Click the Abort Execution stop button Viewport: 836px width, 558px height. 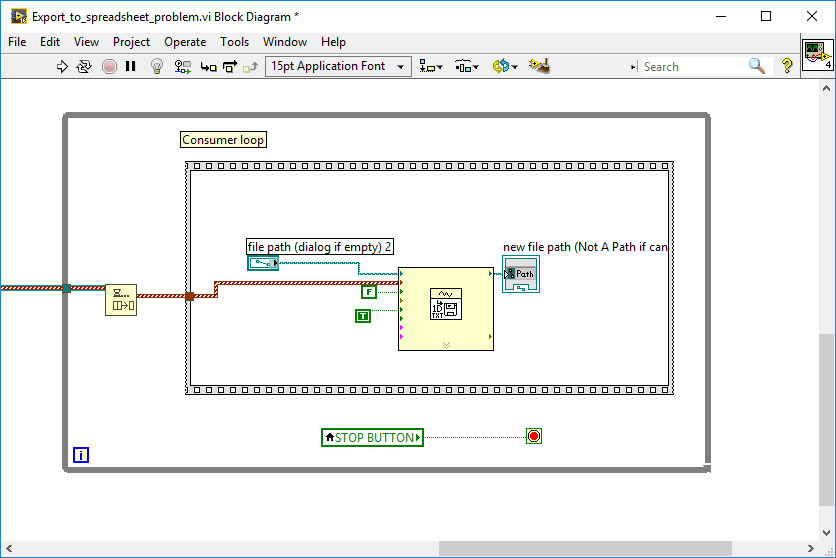pos(109,67)
